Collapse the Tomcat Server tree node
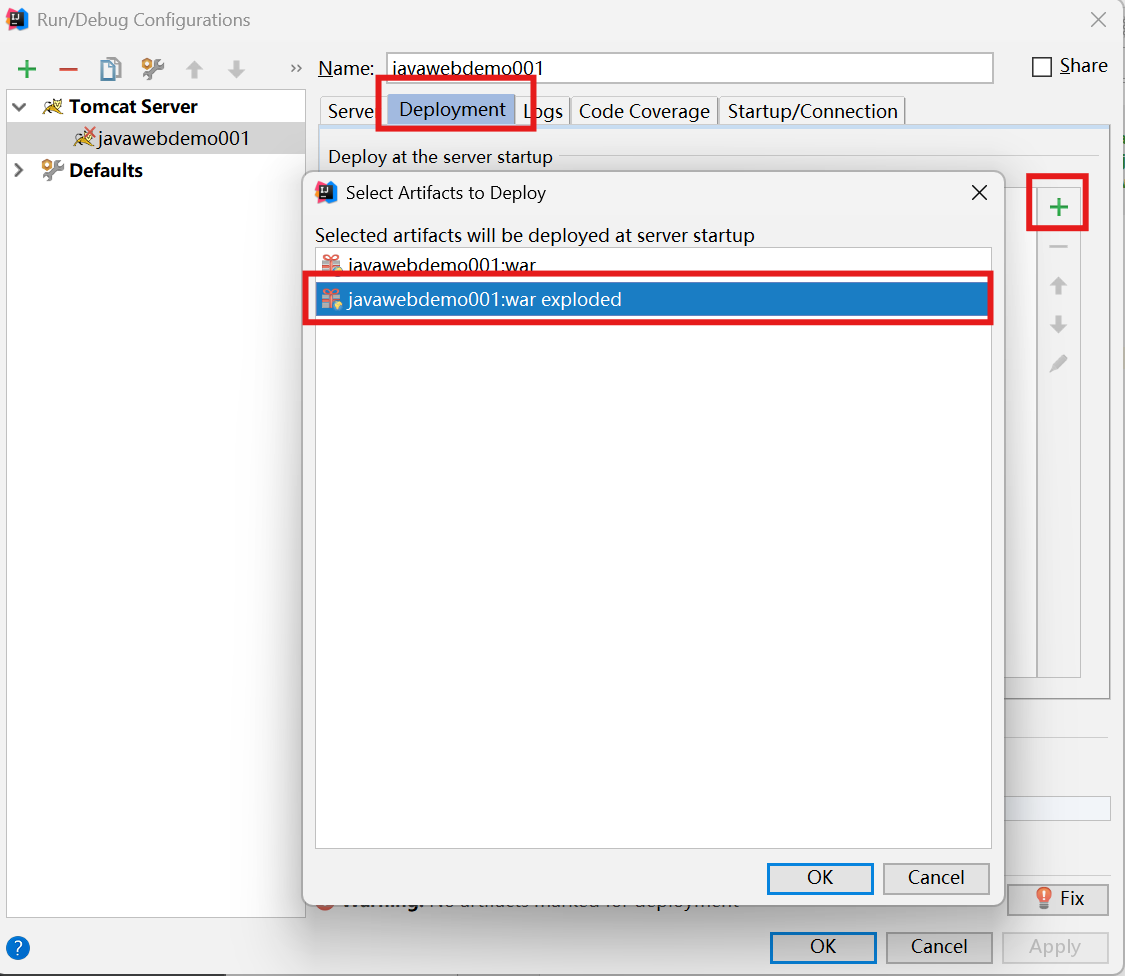 click(x=19, y=107)
